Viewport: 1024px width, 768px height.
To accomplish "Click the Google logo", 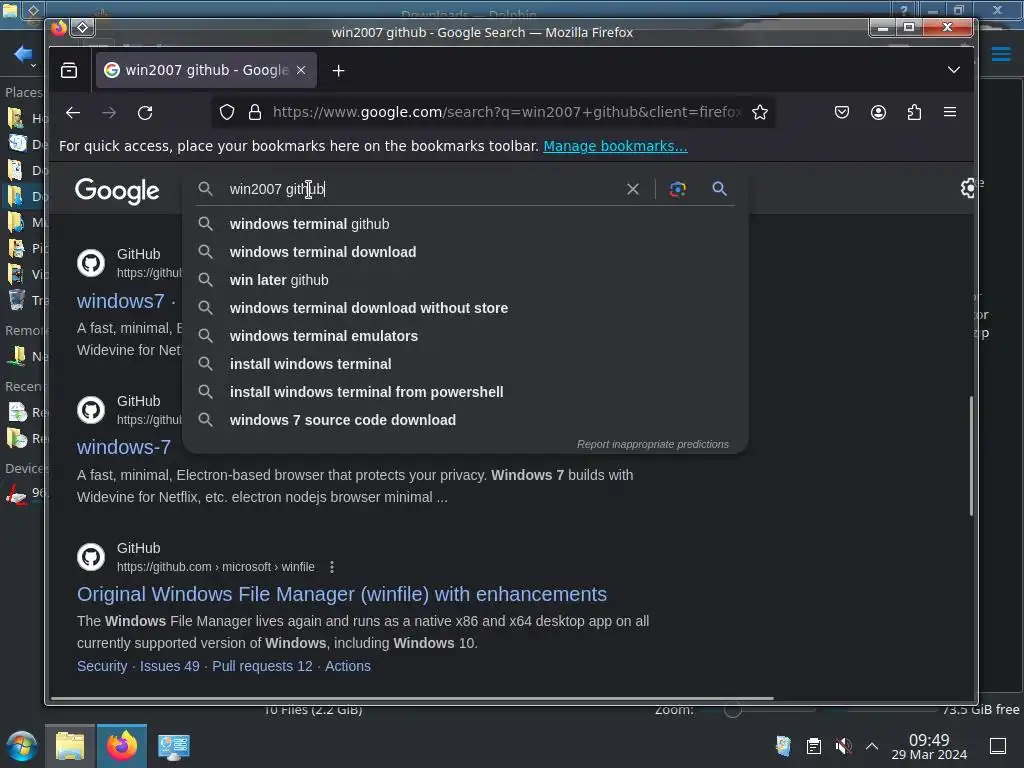I will click(117, 190).
